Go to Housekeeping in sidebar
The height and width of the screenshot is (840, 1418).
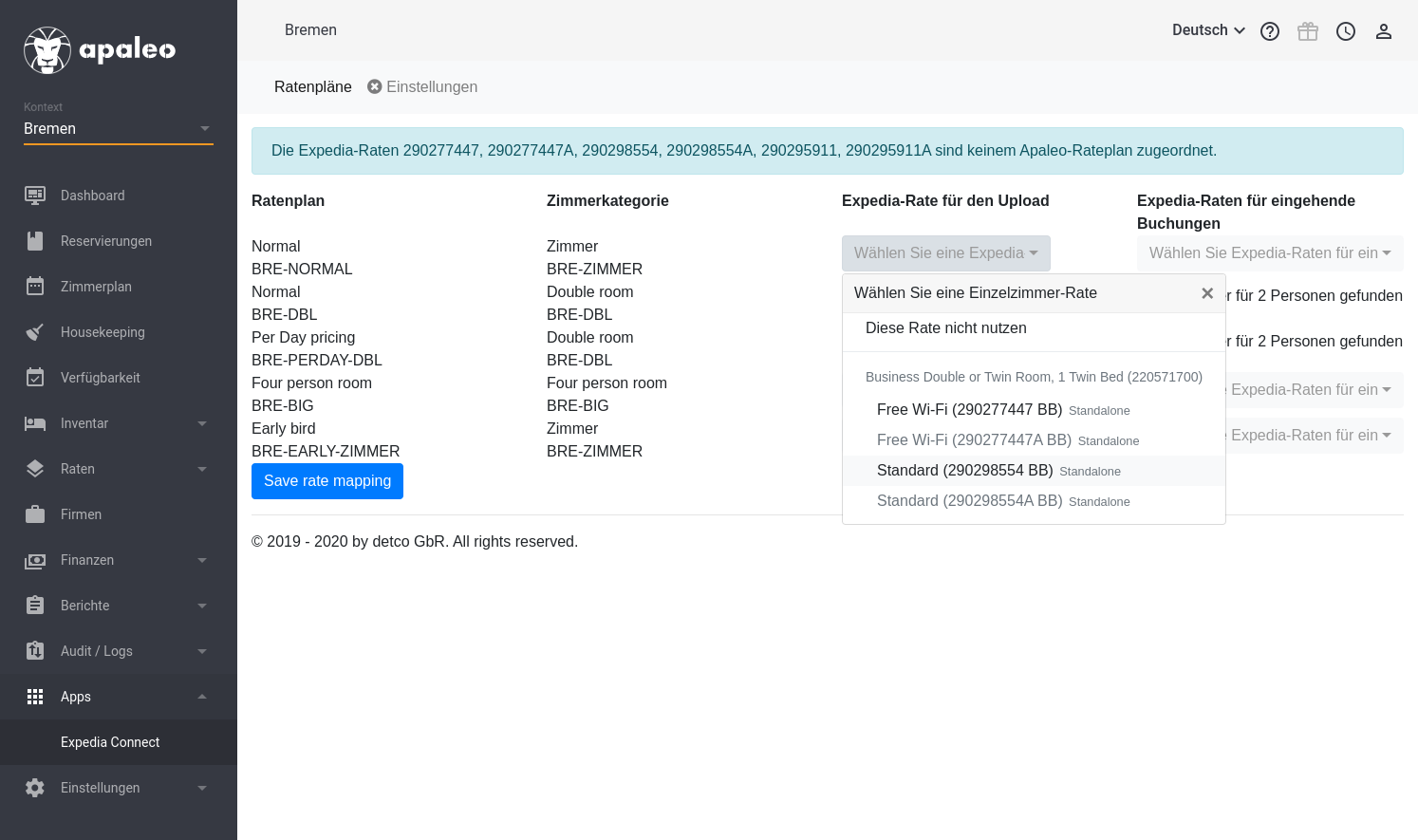(x=103, y=332)
